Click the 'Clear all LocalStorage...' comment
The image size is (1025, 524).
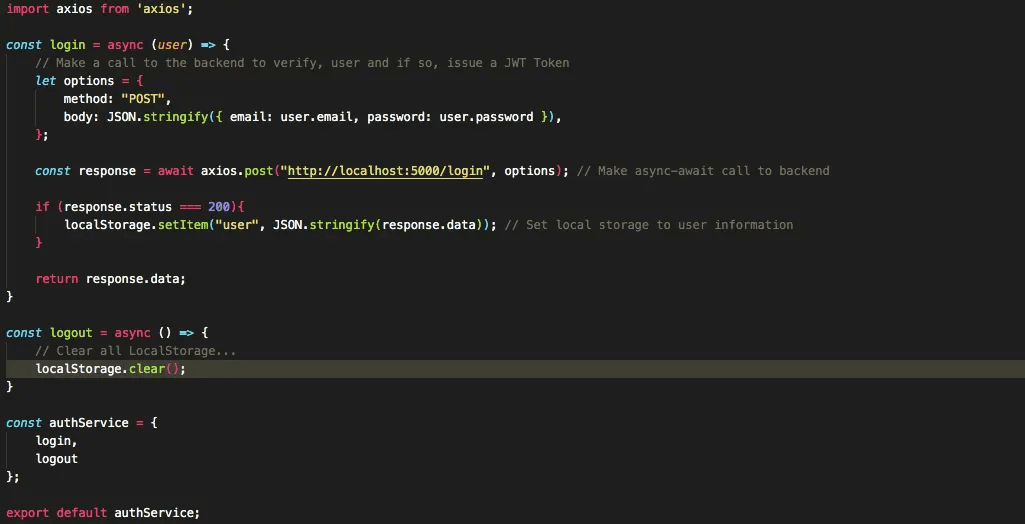click(x=135, y=351)
